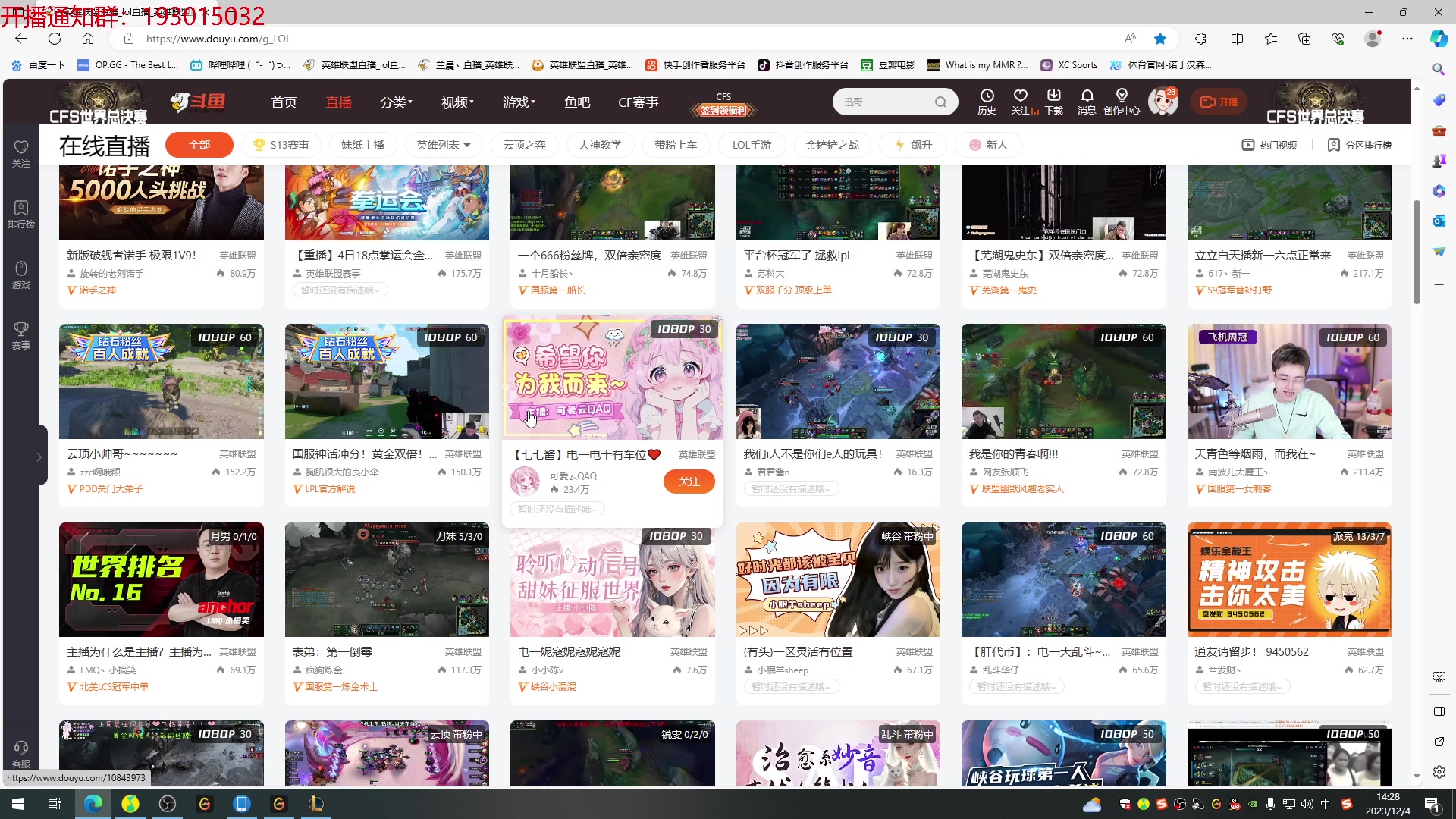Expand the collapsed left sidebar arrow

pos(39,457)
